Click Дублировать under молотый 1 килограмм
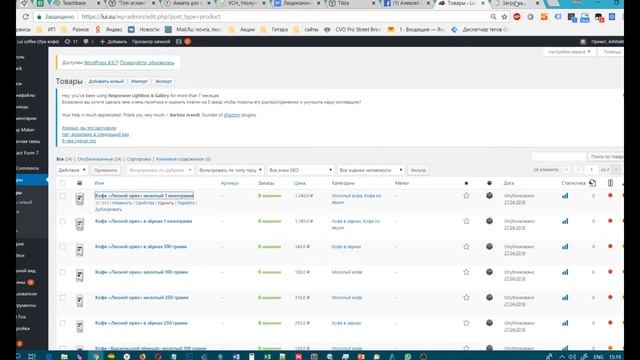Image resolution: width=640 pixels, height=360 pixels. [108, 209]
